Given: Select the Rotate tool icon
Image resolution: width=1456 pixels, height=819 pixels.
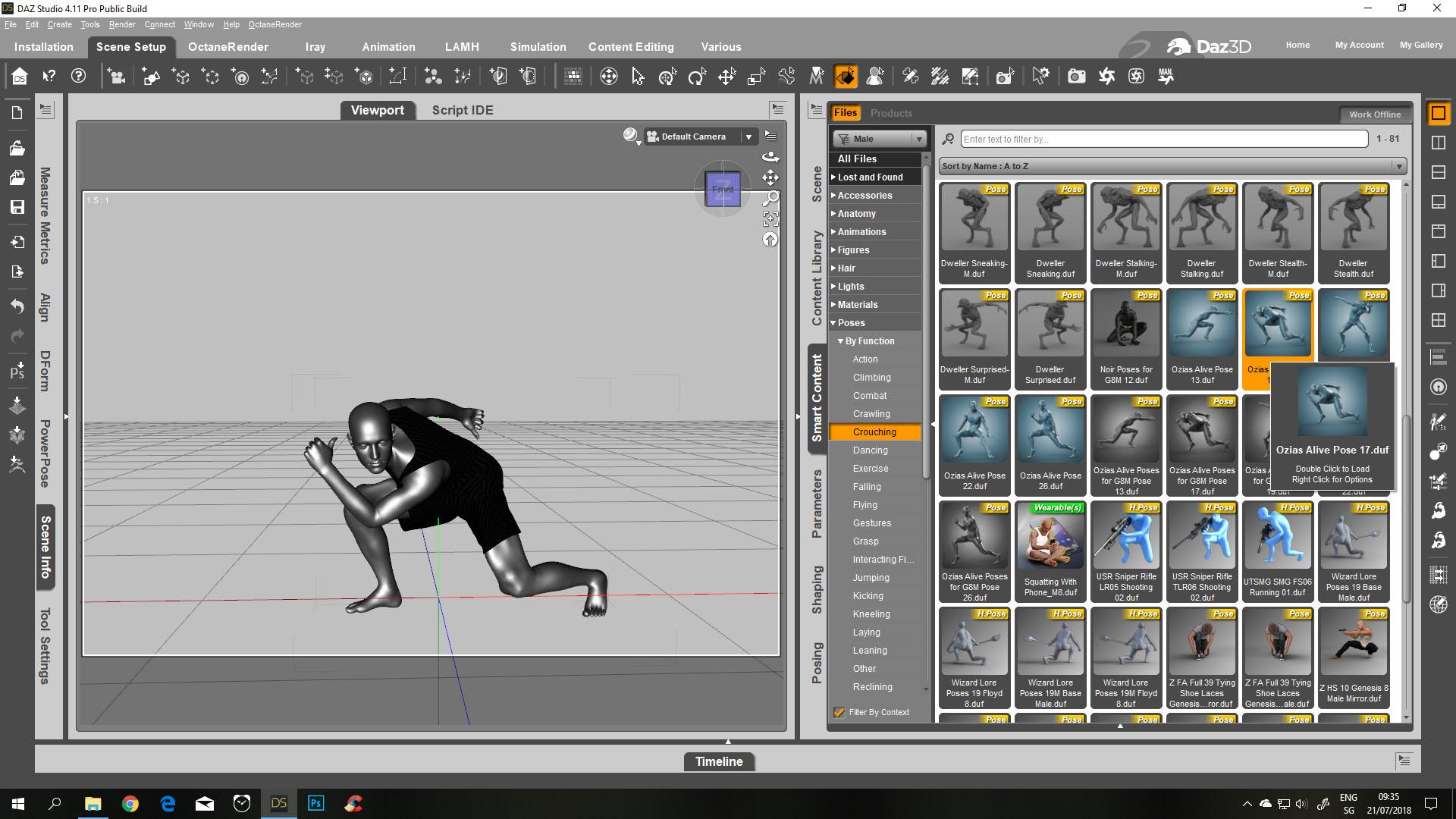Looking at the screenshot, I should (x=696, y=77).
